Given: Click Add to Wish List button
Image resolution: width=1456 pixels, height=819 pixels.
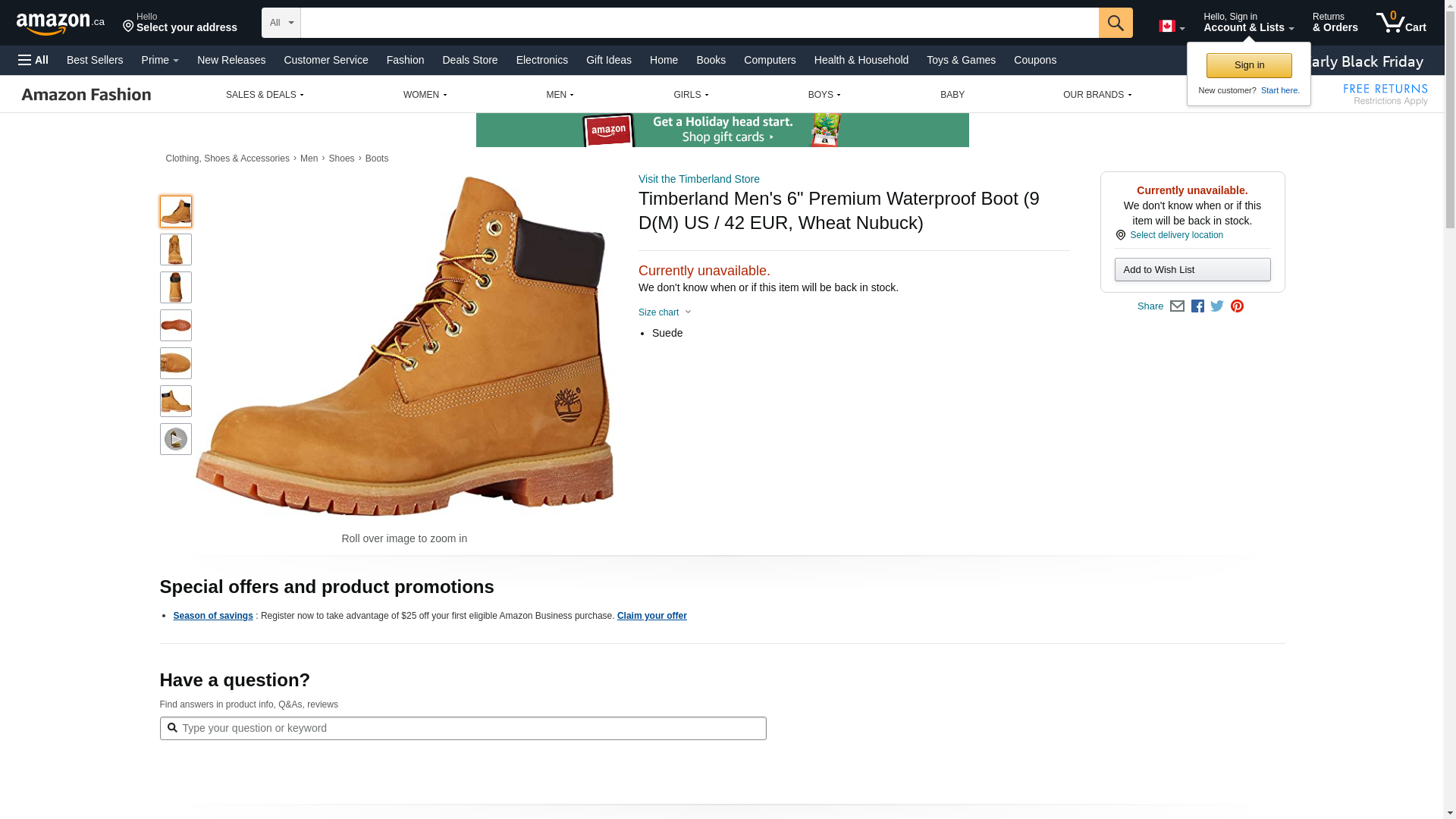Looking at the screenshot, I should pos(1192,270).
